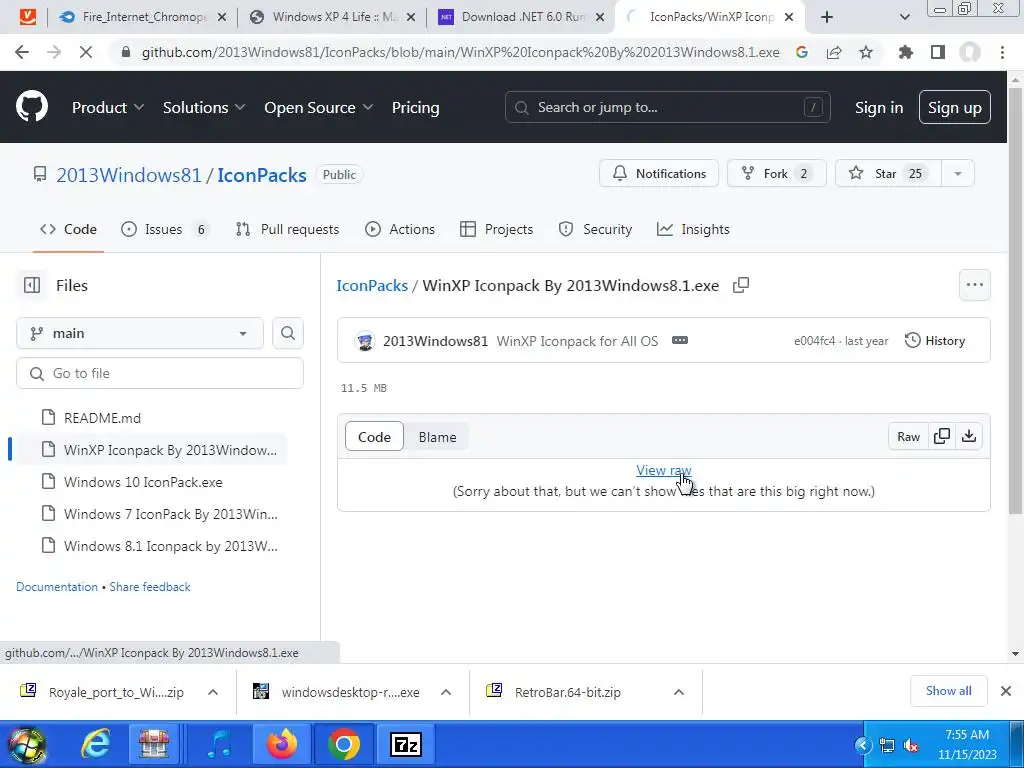This screenshot has height=768, width=1024.
Task: Click the Google icon in address bar
Action: coord(802,52)
